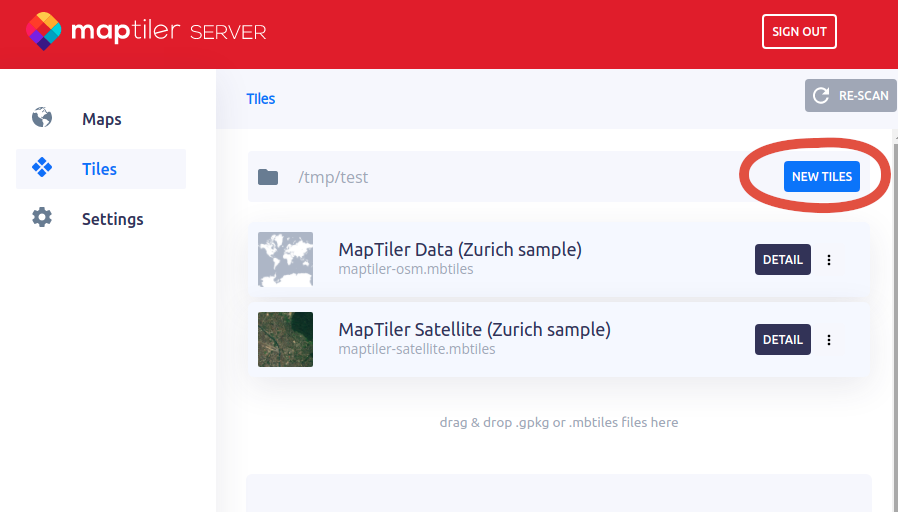Open three-dot menu for MapTiler Satellite
This screenshot has height=512, width=898.
tap(829, 340)
